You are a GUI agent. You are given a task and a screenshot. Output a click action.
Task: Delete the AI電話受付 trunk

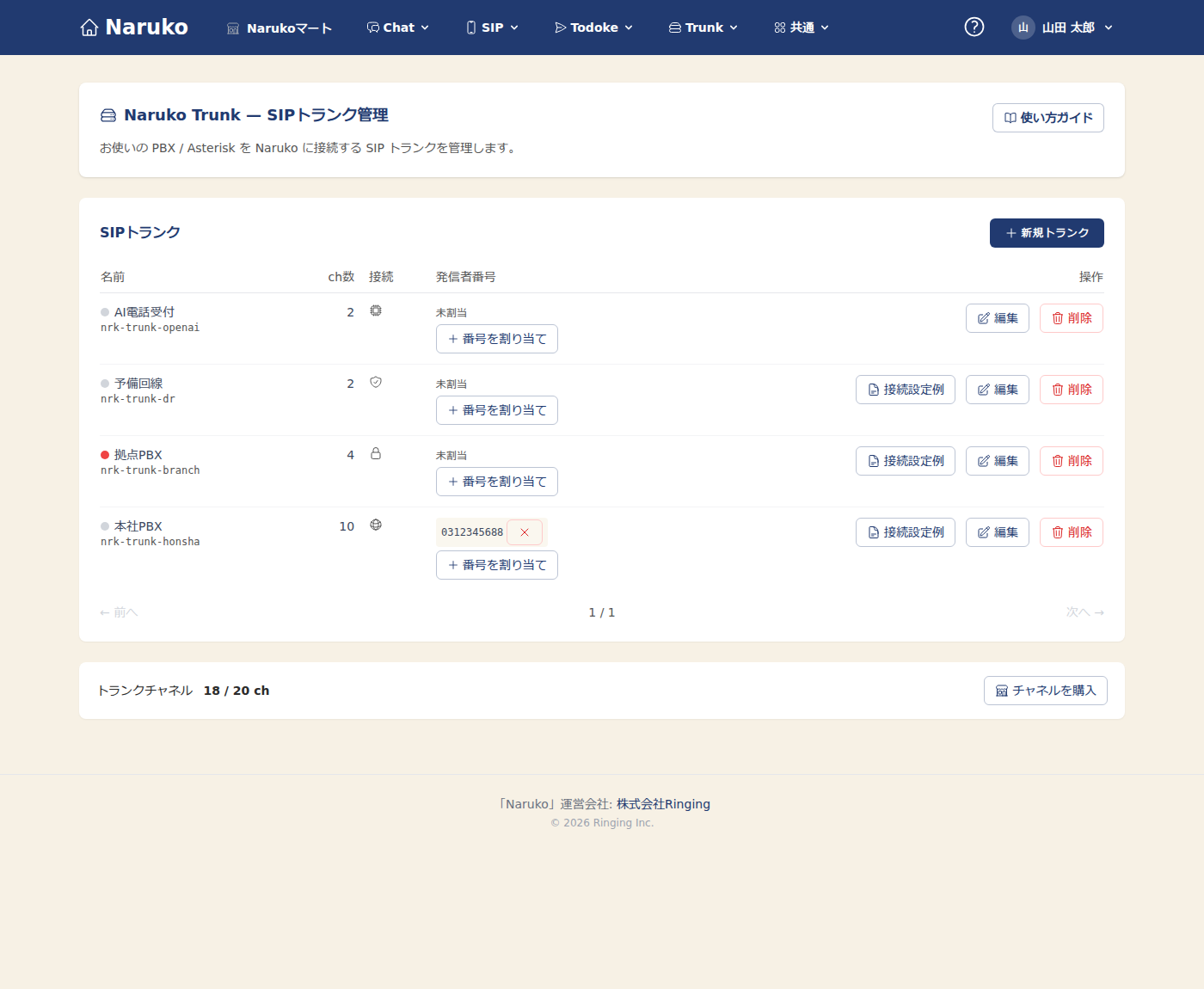coord(1072,318)
